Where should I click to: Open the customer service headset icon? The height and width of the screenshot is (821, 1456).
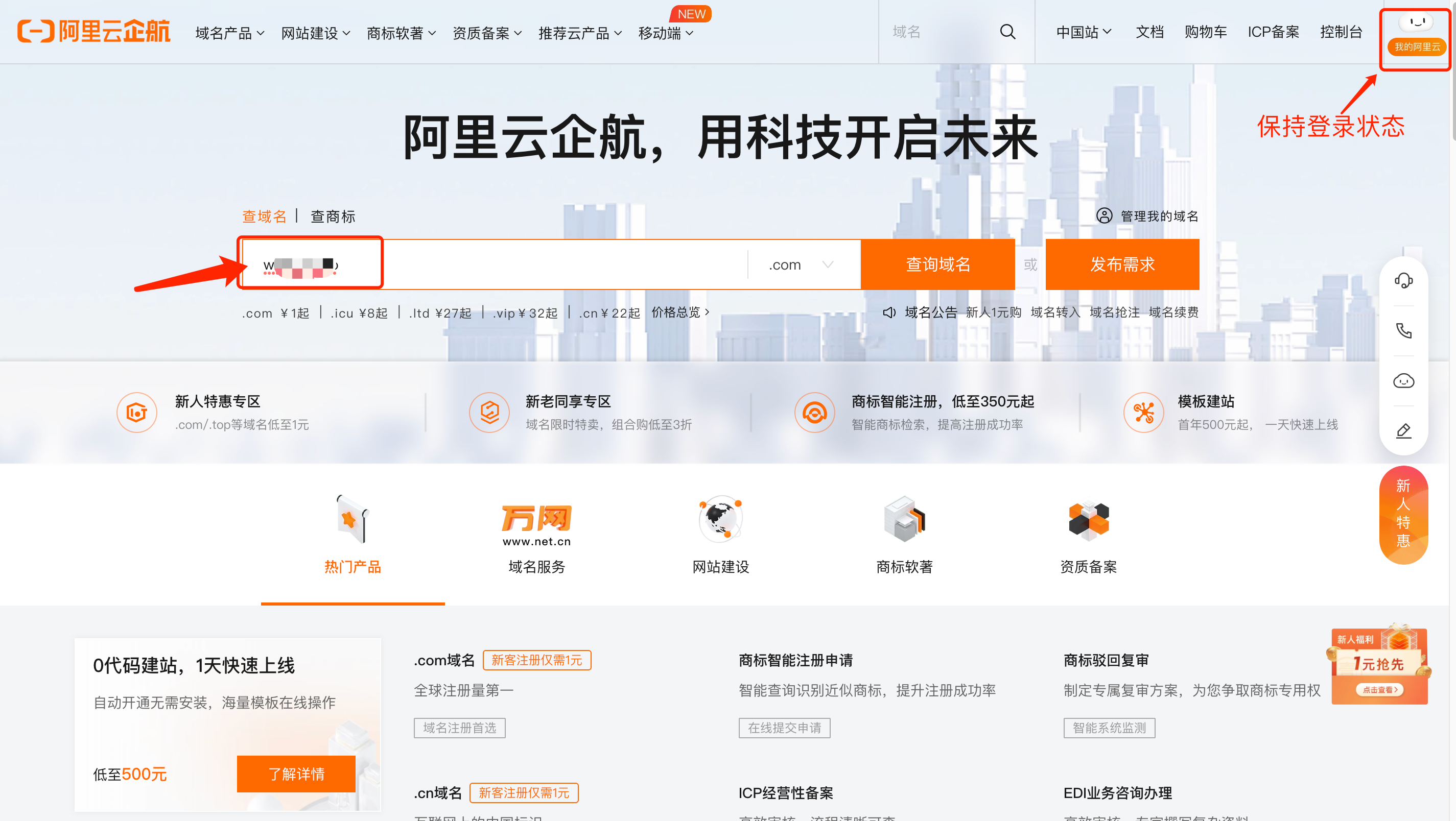tap(1403, 280)
